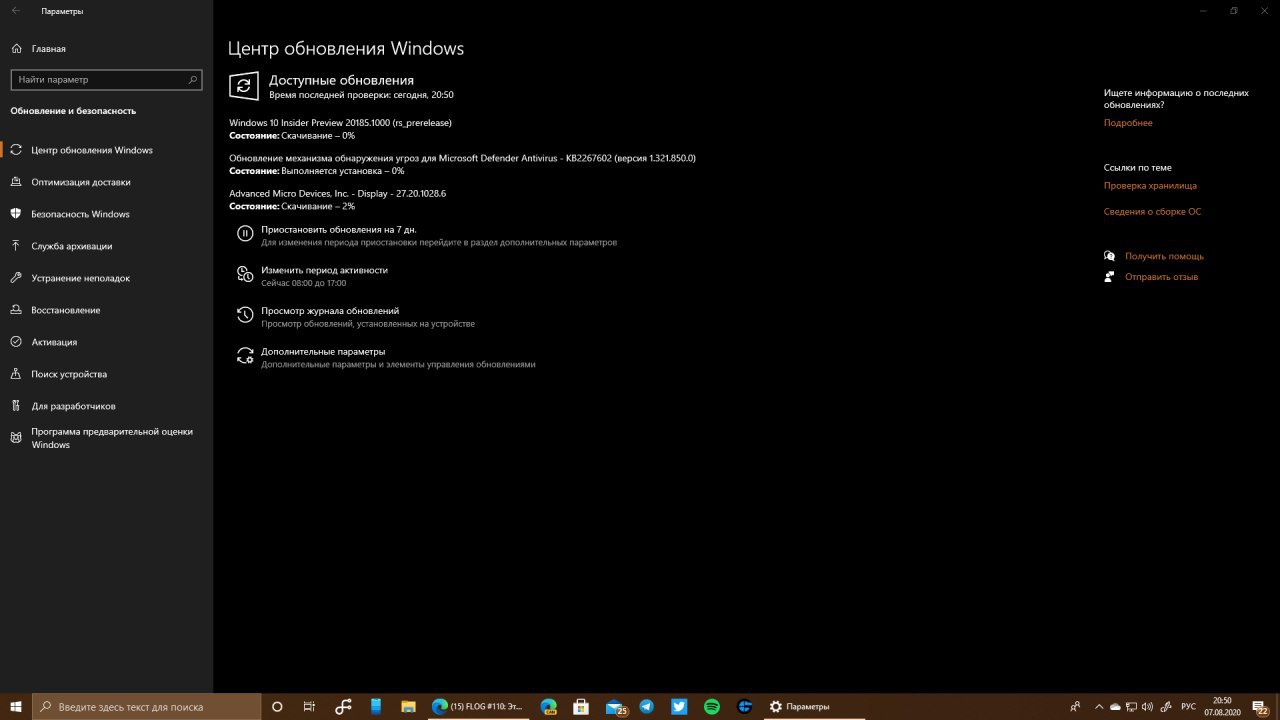Click OneDrive cloud tray icon
1280x720 pixels.
coord(1115,706)
